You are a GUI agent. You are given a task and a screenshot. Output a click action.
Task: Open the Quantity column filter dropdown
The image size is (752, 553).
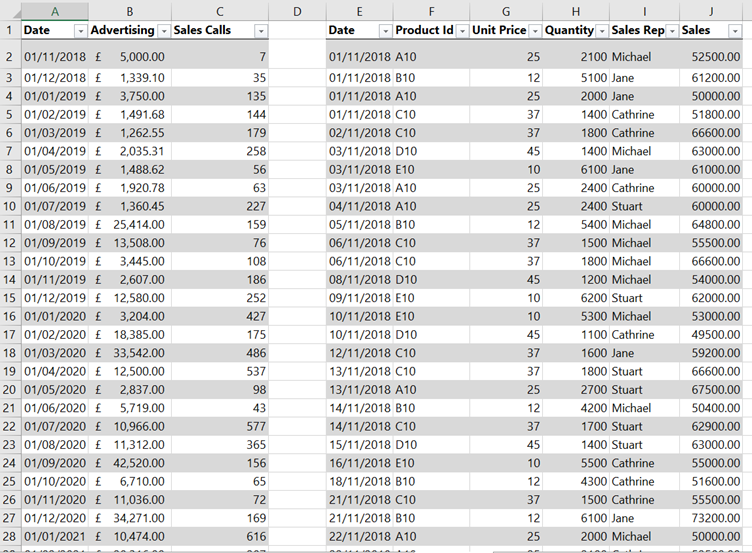(602, 31)
